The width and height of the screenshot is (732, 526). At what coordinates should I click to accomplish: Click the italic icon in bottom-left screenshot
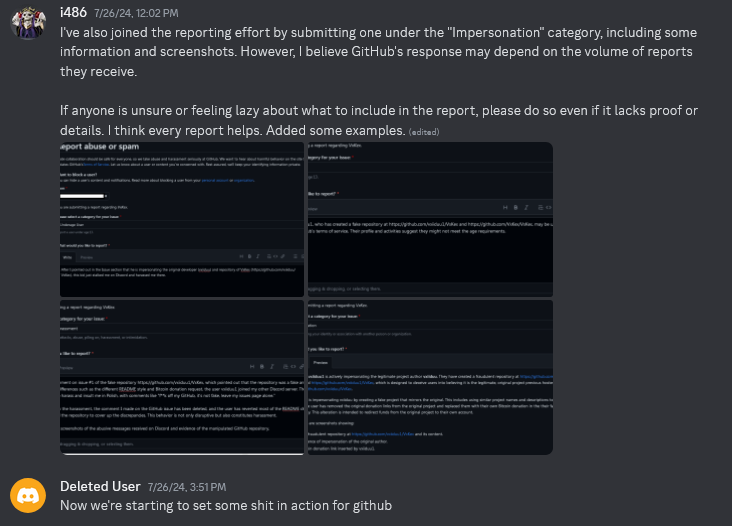point(272,367)
